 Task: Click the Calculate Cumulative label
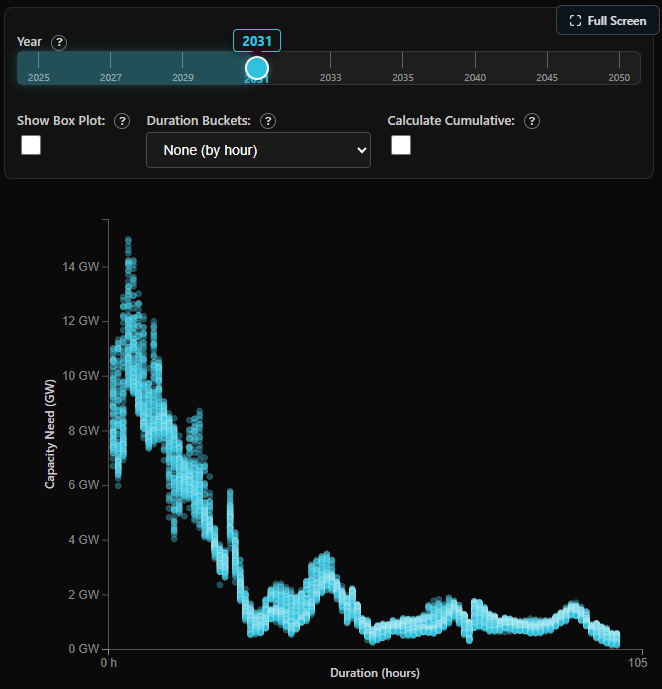(451, 120)
